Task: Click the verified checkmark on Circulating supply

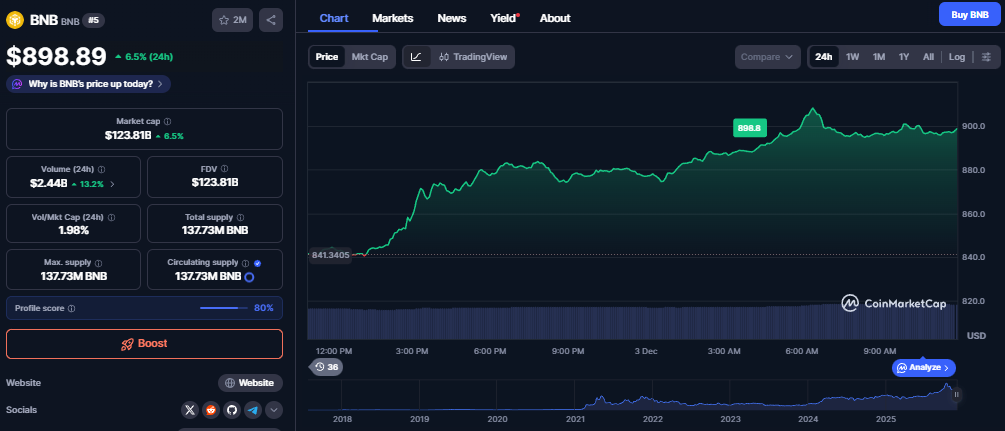Action: (x=257, y=263)
